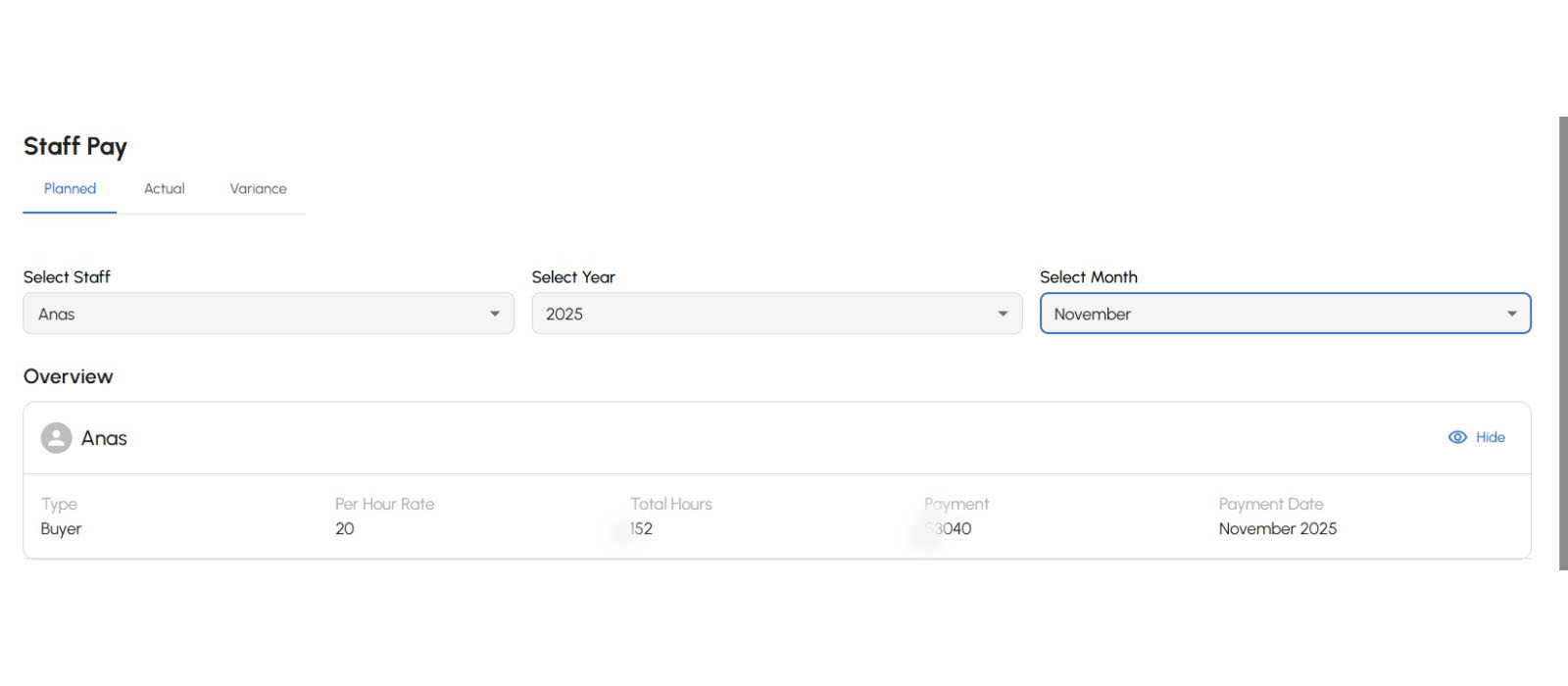Switch to the Actual tab
This screenshot has width=1568, height=686.
click(164, 189)
